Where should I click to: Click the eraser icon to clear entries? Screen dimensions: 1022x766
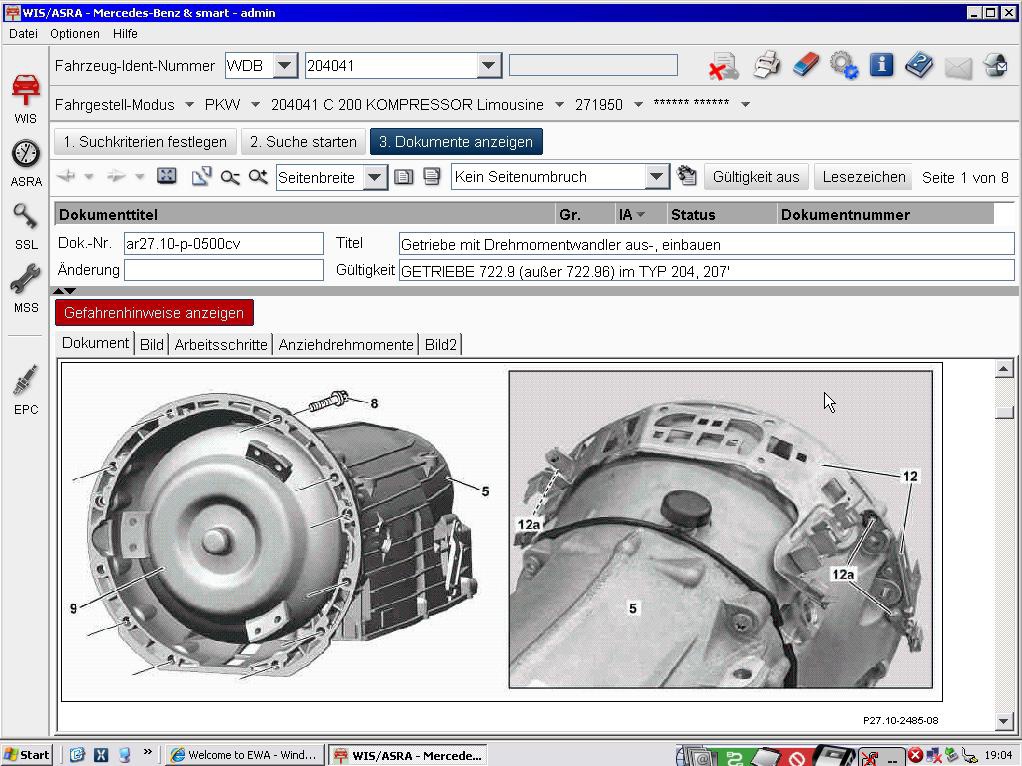click(x=806, y=65)
